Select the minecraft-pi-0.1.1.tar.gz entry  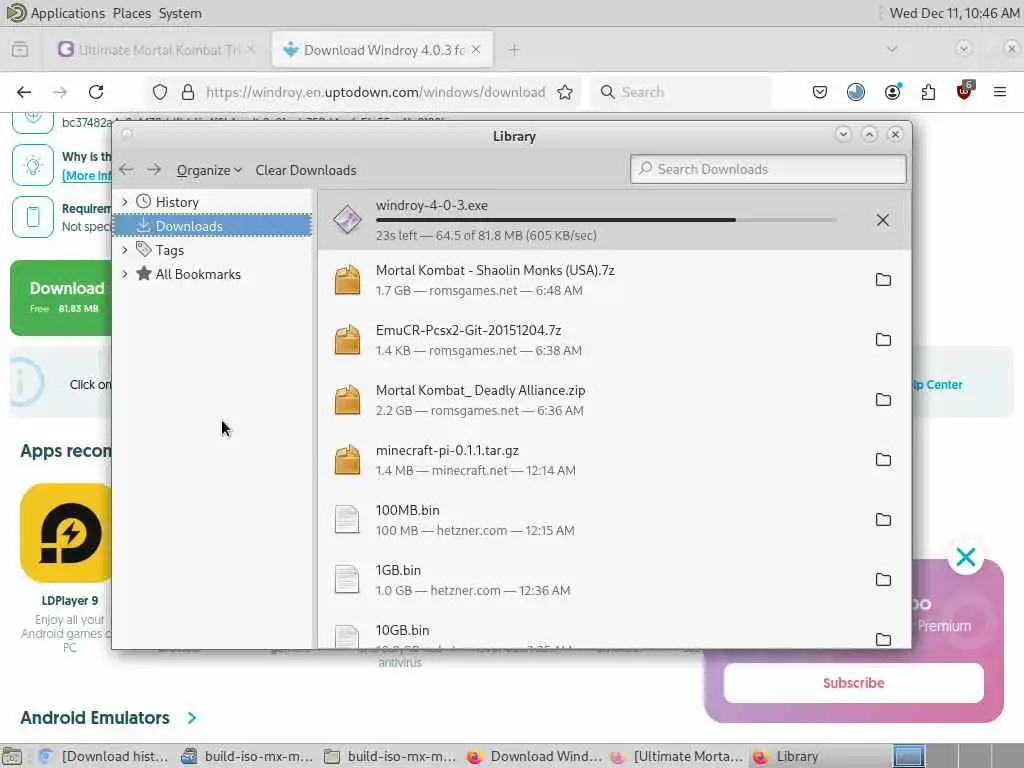(x=614, y=460)
